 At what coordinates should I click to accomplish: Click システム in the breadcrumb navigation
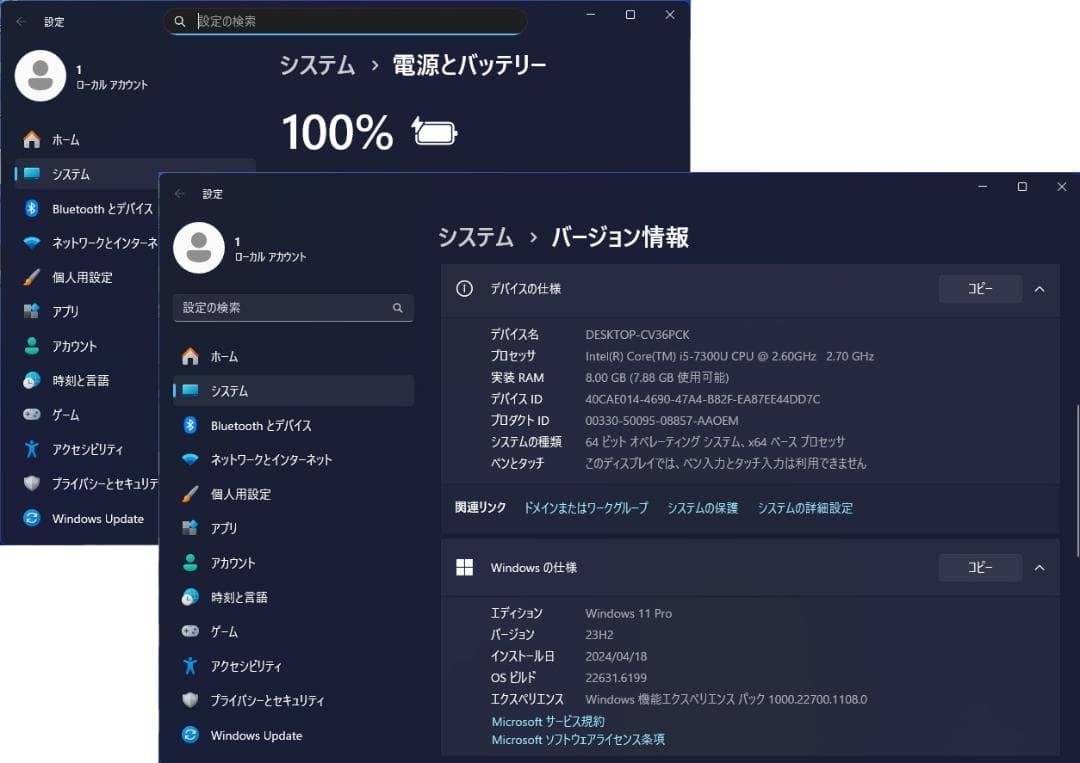[x=475, y=238]
